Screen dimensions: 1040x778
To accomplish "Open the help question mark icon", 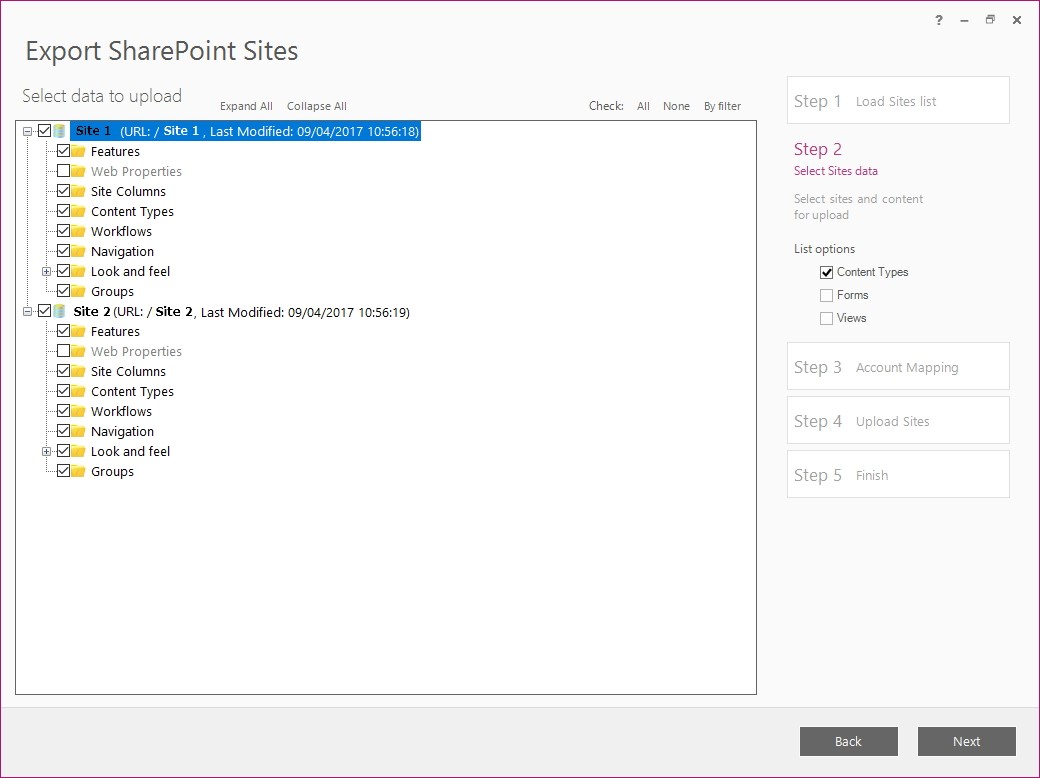I will click(x=939, y=20).
